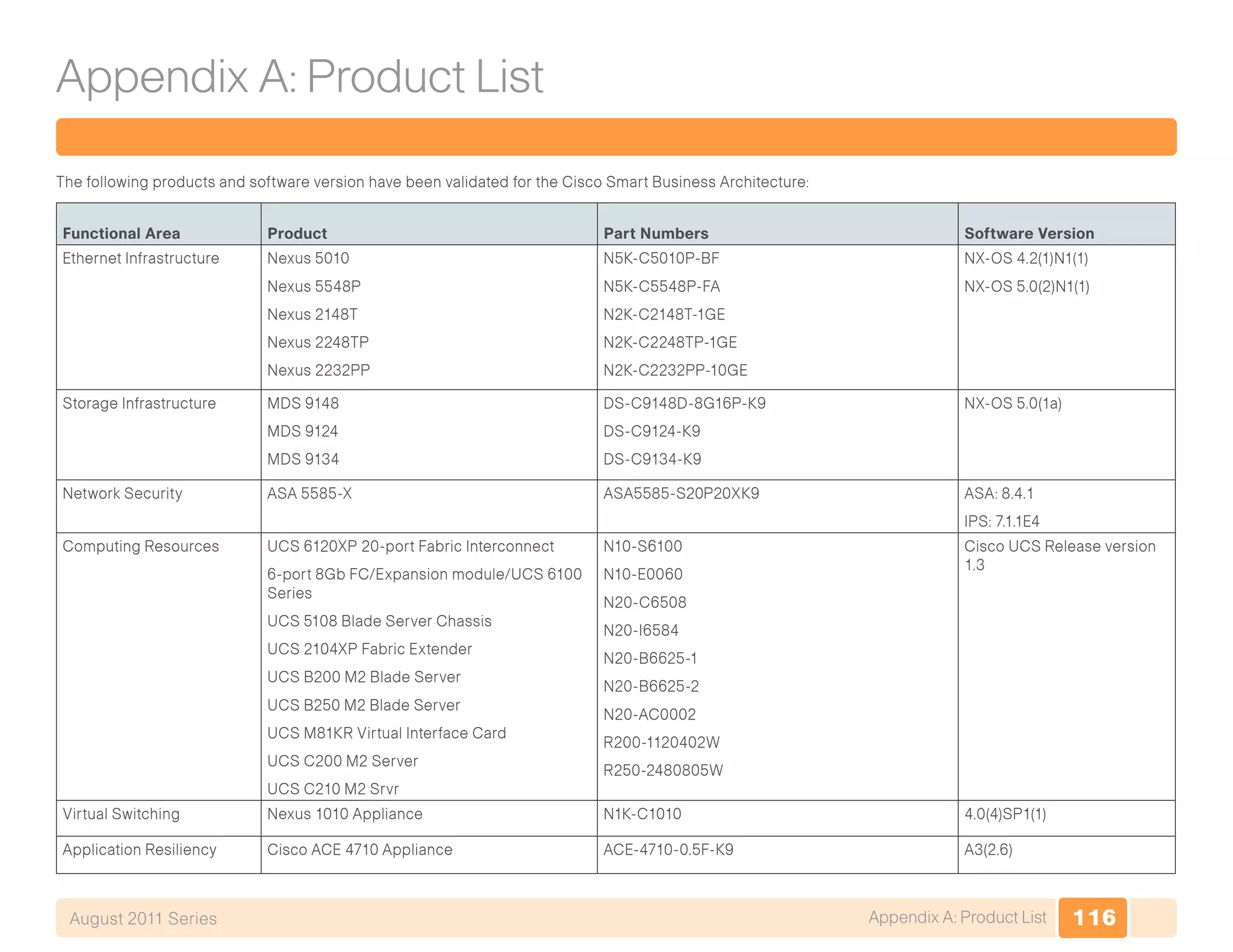
Task: Select part number N1K-C1010
Action: point(642,814)
